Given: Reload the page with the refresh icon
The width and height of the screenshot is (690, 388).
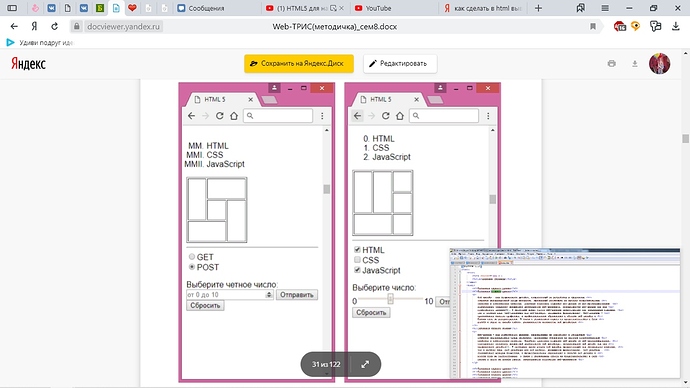Looking at the screenshot, I should pyautogui.click(x=54, y=26).
